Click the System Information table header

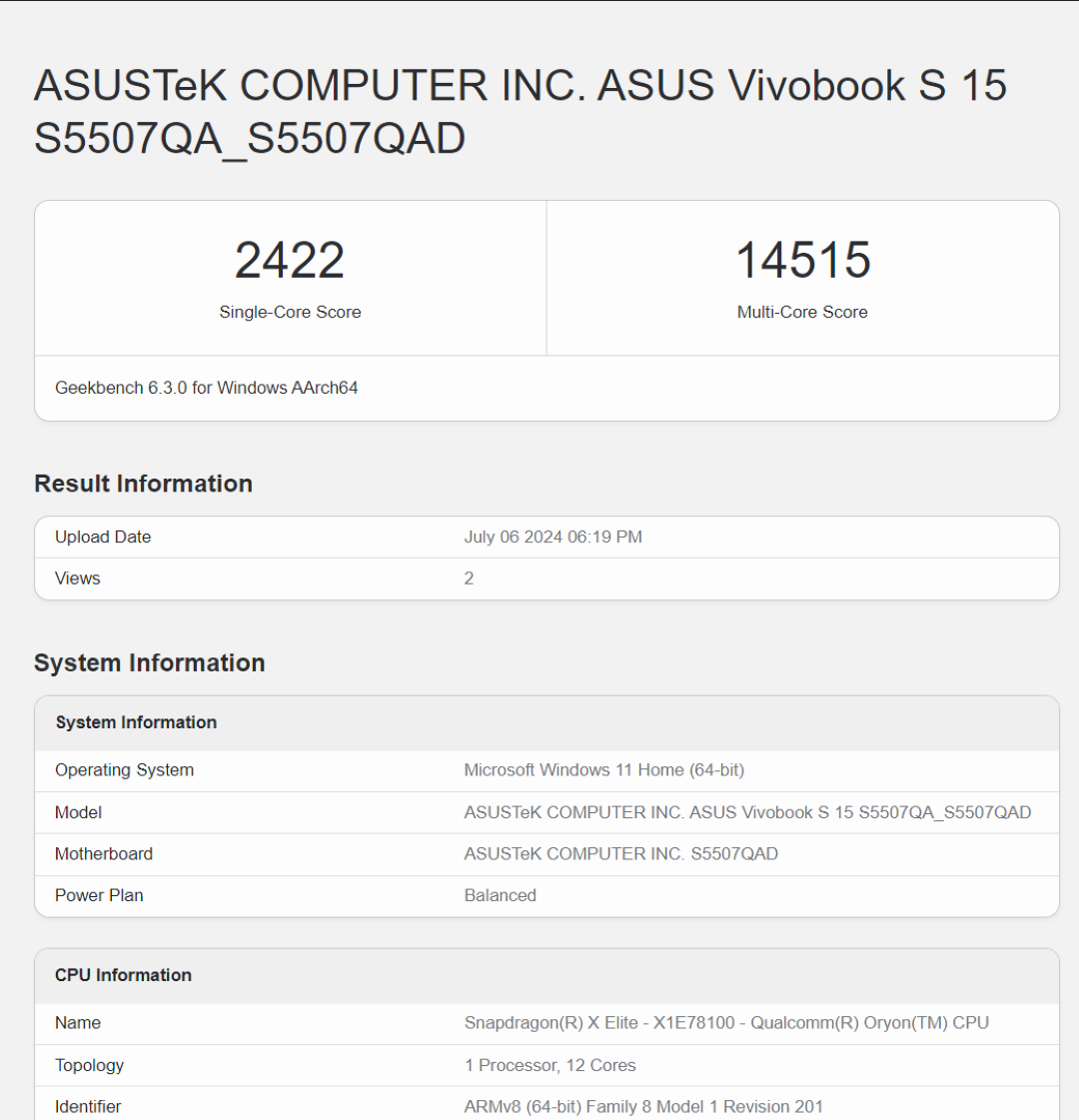coord(136,722)
